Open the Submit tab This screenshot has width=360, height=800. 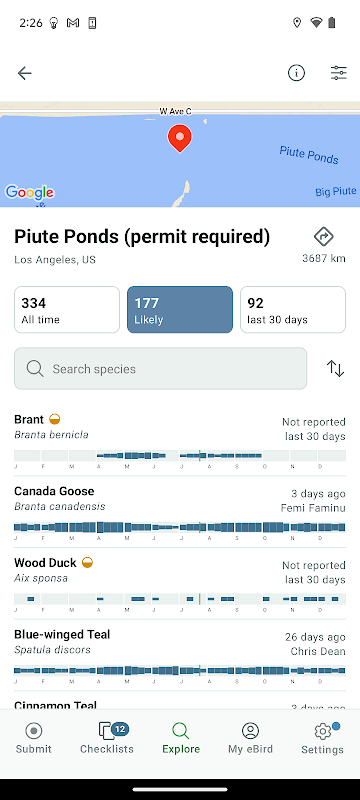click(x=34, y=738)
